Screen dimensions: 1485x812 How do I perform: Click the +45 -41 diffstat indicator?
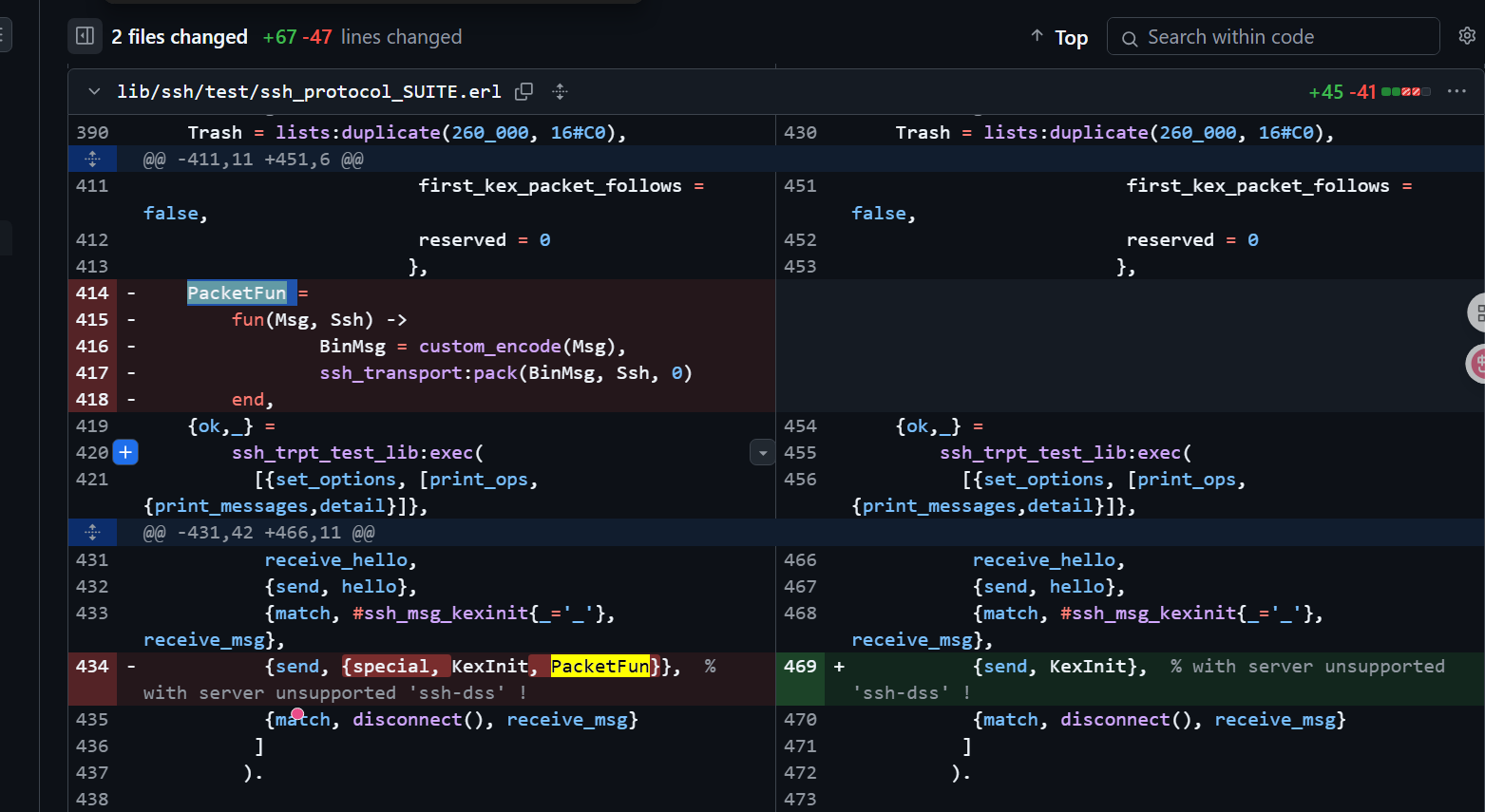click(x=1369, y=92)
